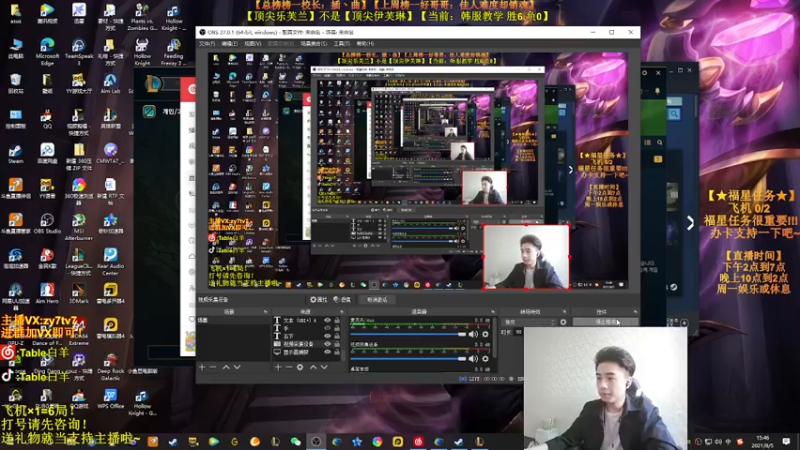The width and height of the screenshot is (800, 450).
Task: Open Scenes (场景) dock header menu icon
Action: (x=265, y=312)
